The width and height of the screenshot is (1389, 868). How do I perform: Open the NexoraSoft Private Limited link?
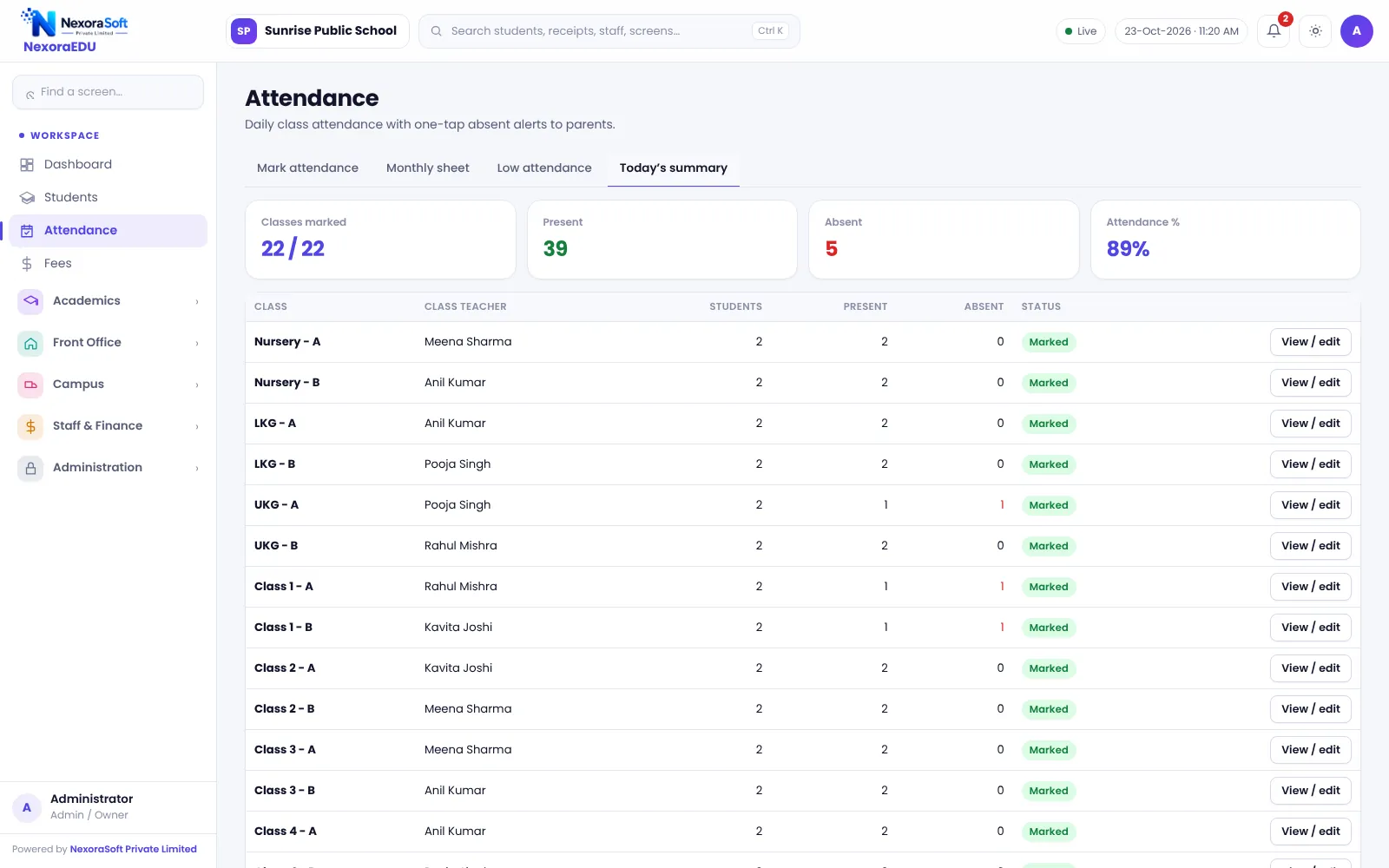click(x=134, y=850)
